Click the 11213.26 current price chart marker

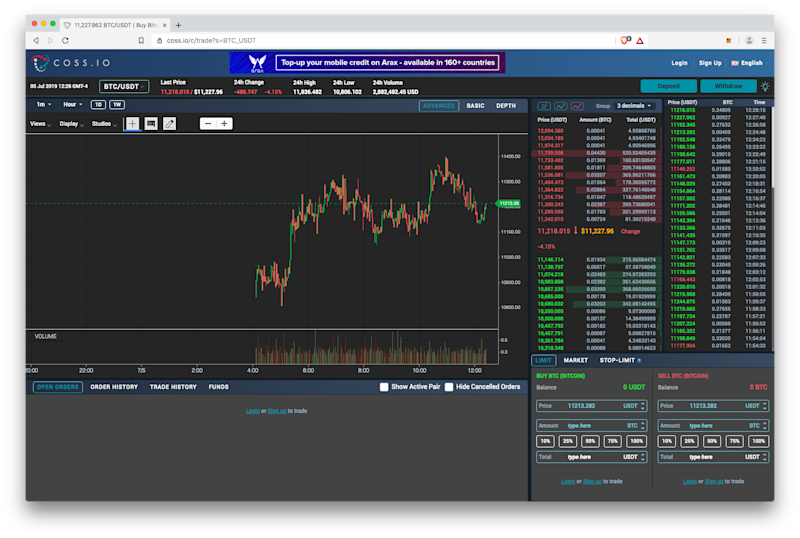[509, 203]
